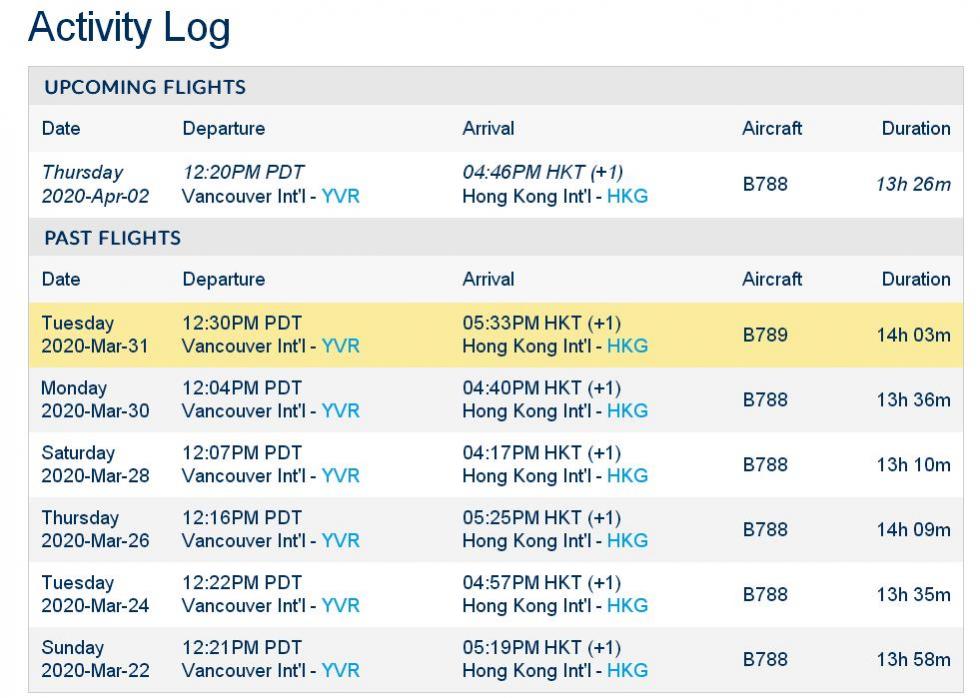The height and width of the screenshot is (698, 980).
Task: Select the B789 aircraft cell
Action: click(x=765, y=335)
